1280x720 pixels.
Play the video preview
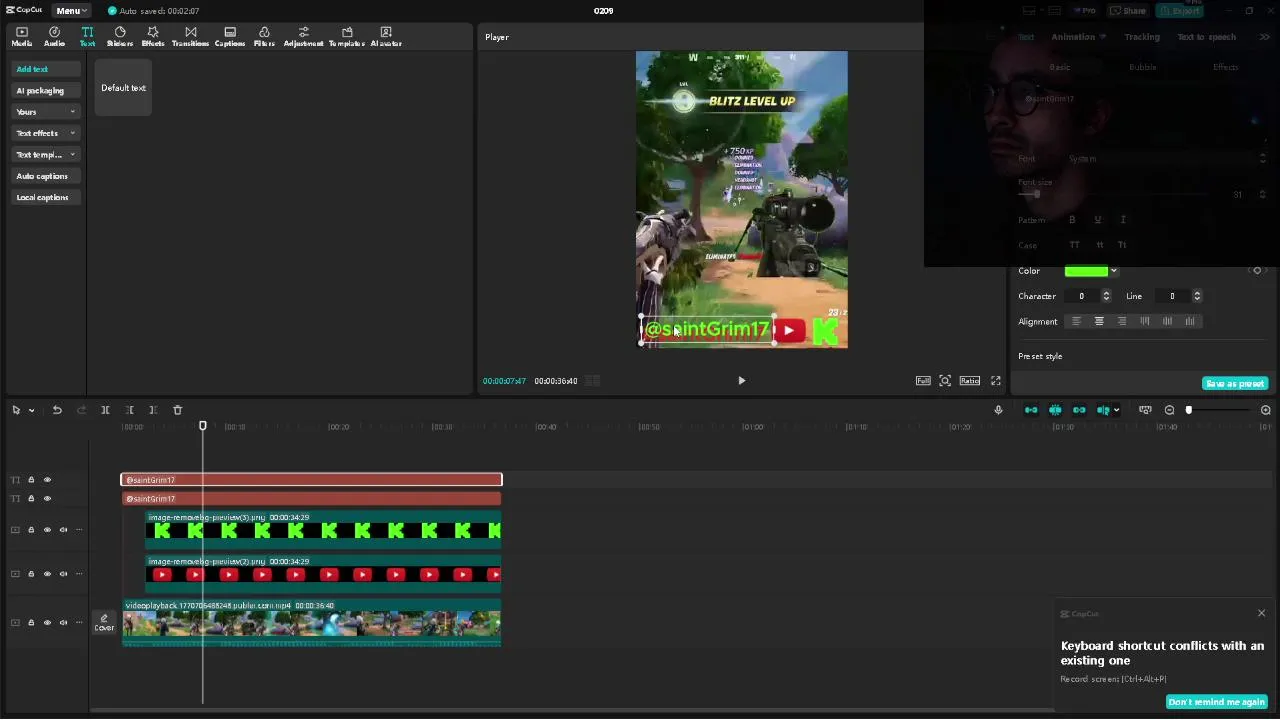coord(741,381)
